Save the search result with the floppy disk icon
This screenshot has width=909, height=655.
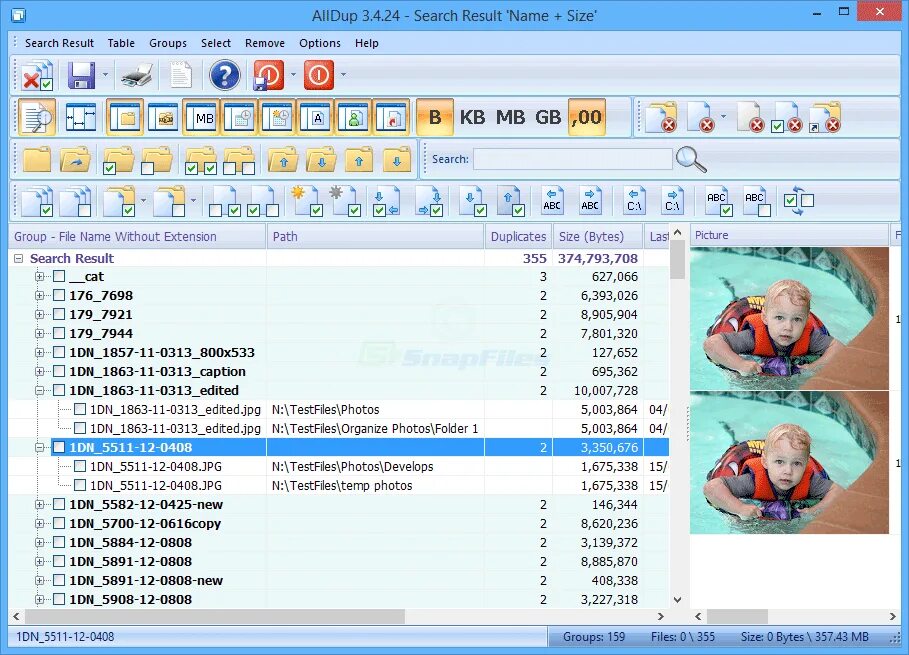(x=82, y=75)
